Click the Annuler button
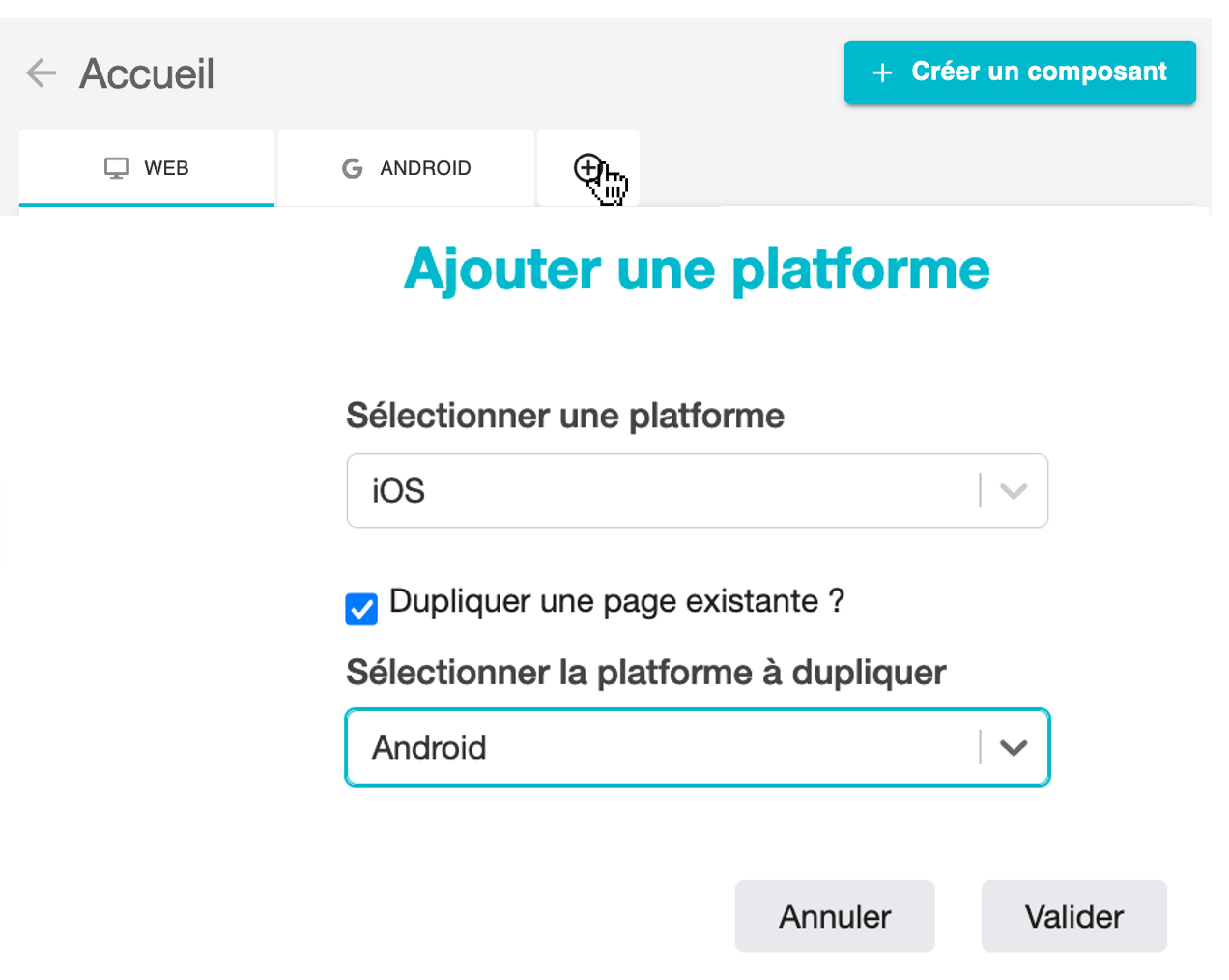 835,916
